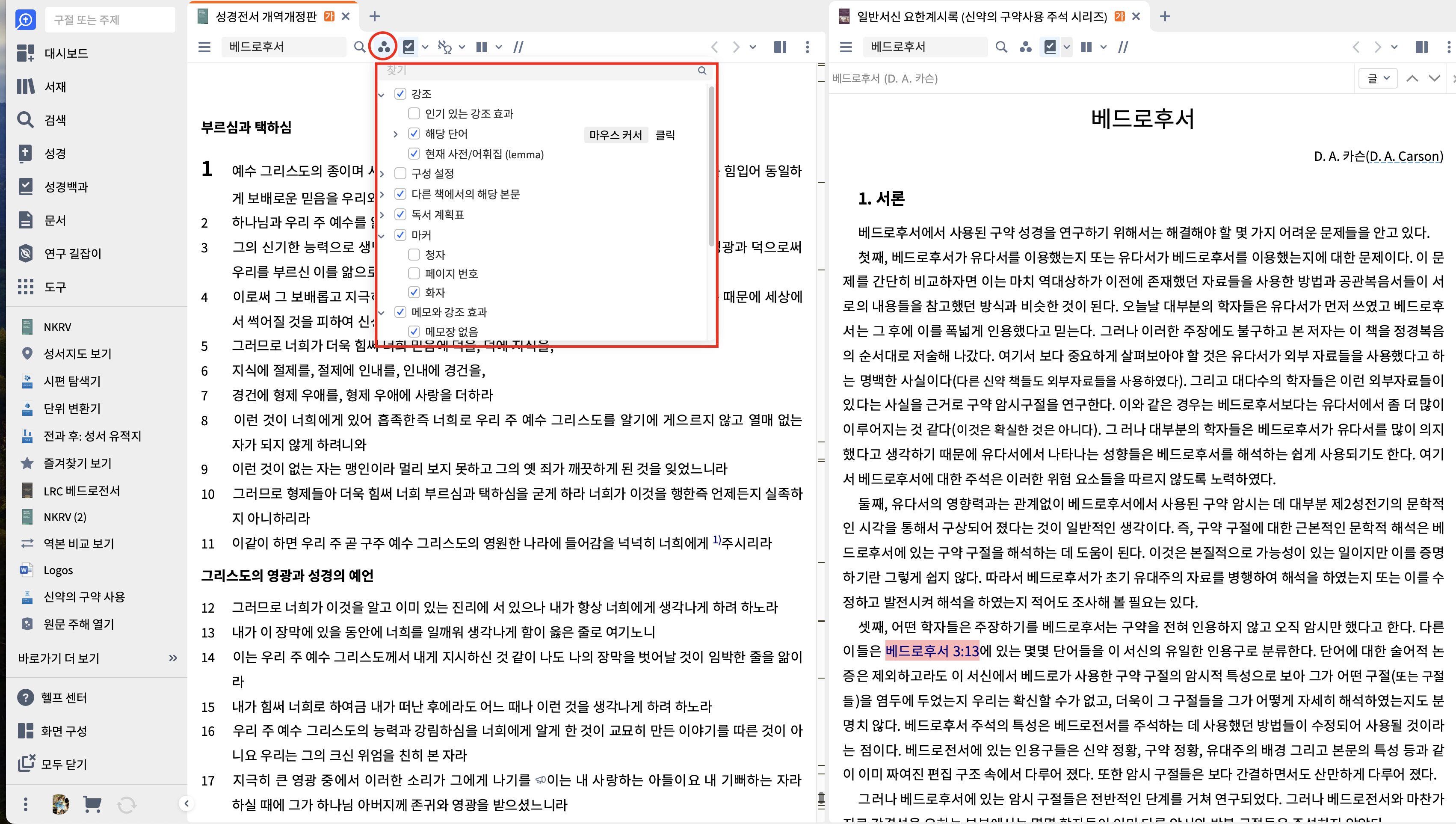Screen dimensions: 1456x824
Task: Open the 글 dropdown in commentary panel
Action: [1378, 78]
